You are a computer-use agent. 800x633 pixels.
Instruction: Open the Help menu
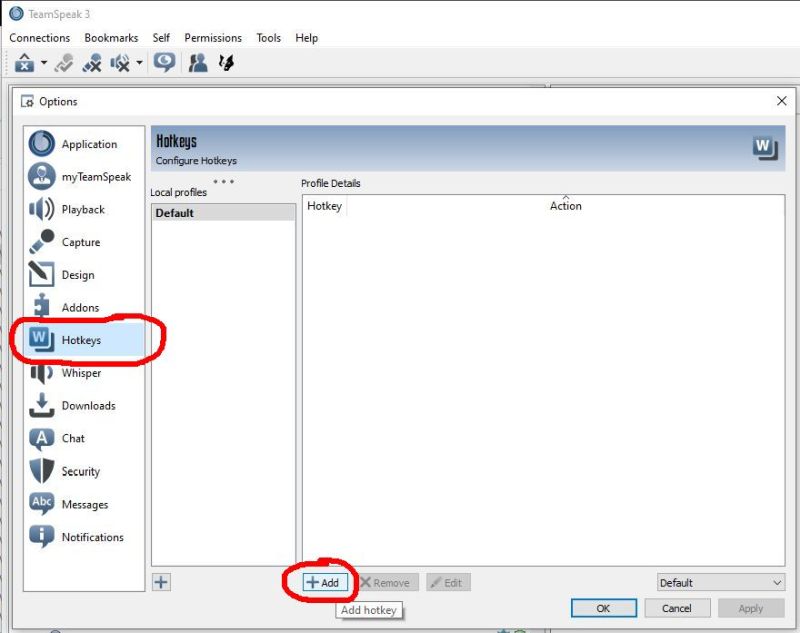pyautogui.click(x=306, y=38)
